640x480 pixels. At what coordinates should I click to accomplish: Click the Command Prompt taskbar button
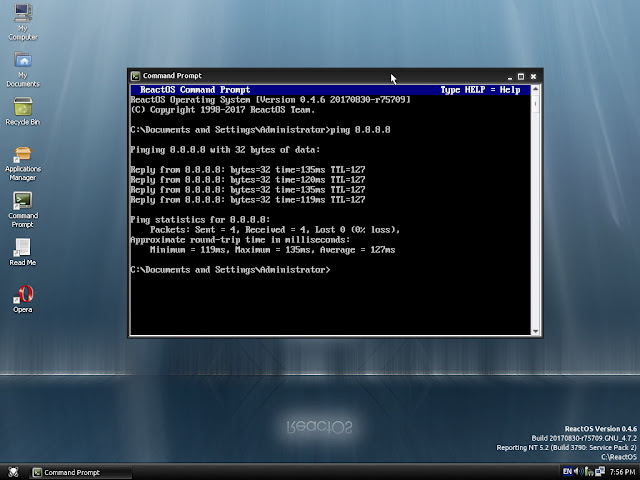pyautogui.click(x=81, y=472)
